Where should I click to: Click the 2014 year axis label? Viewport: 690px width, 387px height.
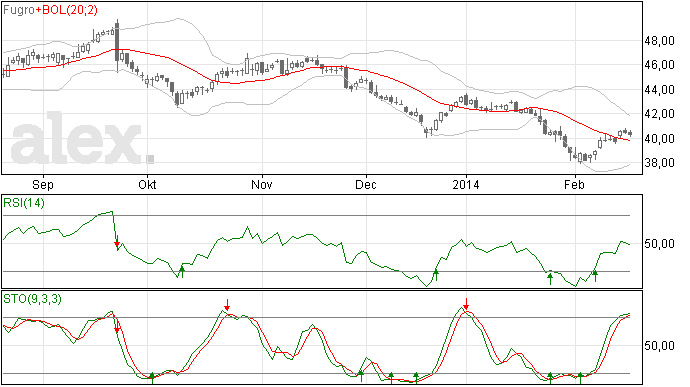(466, 184)
